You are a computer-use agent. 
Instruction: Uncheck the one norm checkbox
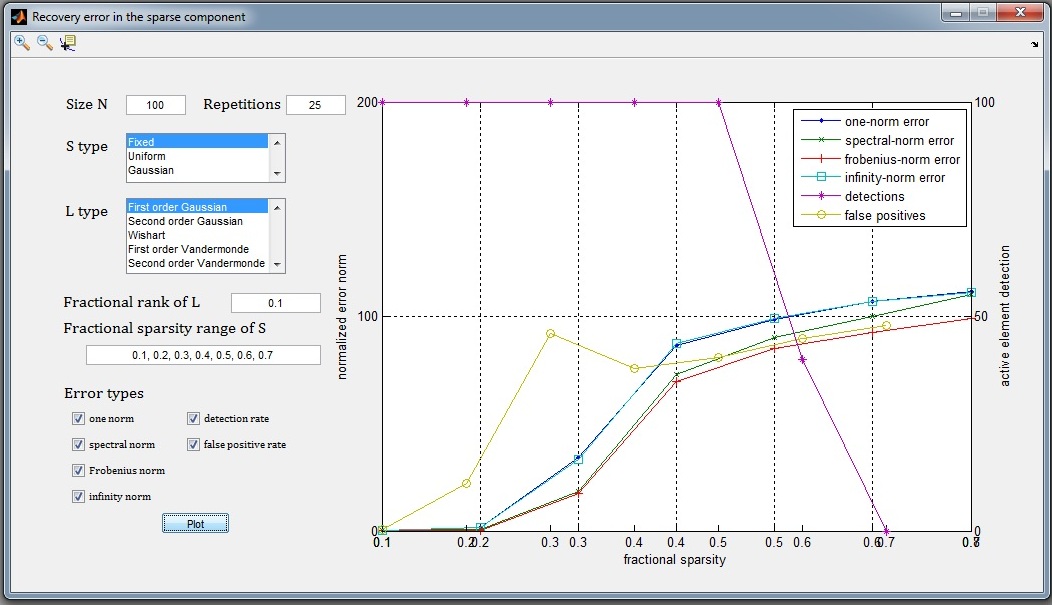coord(78,419)
